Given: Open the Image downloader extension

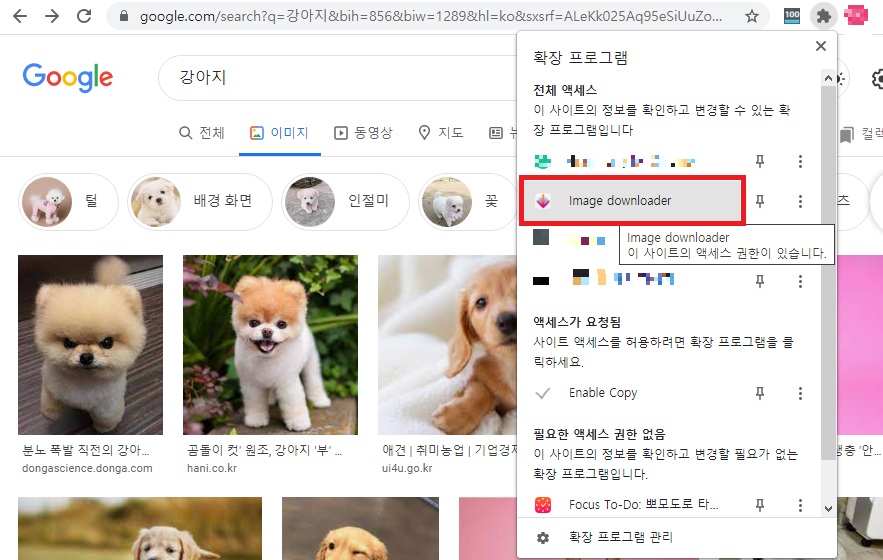Looking at the screenshot, I should pyautogui.click(x=632, y=201).
